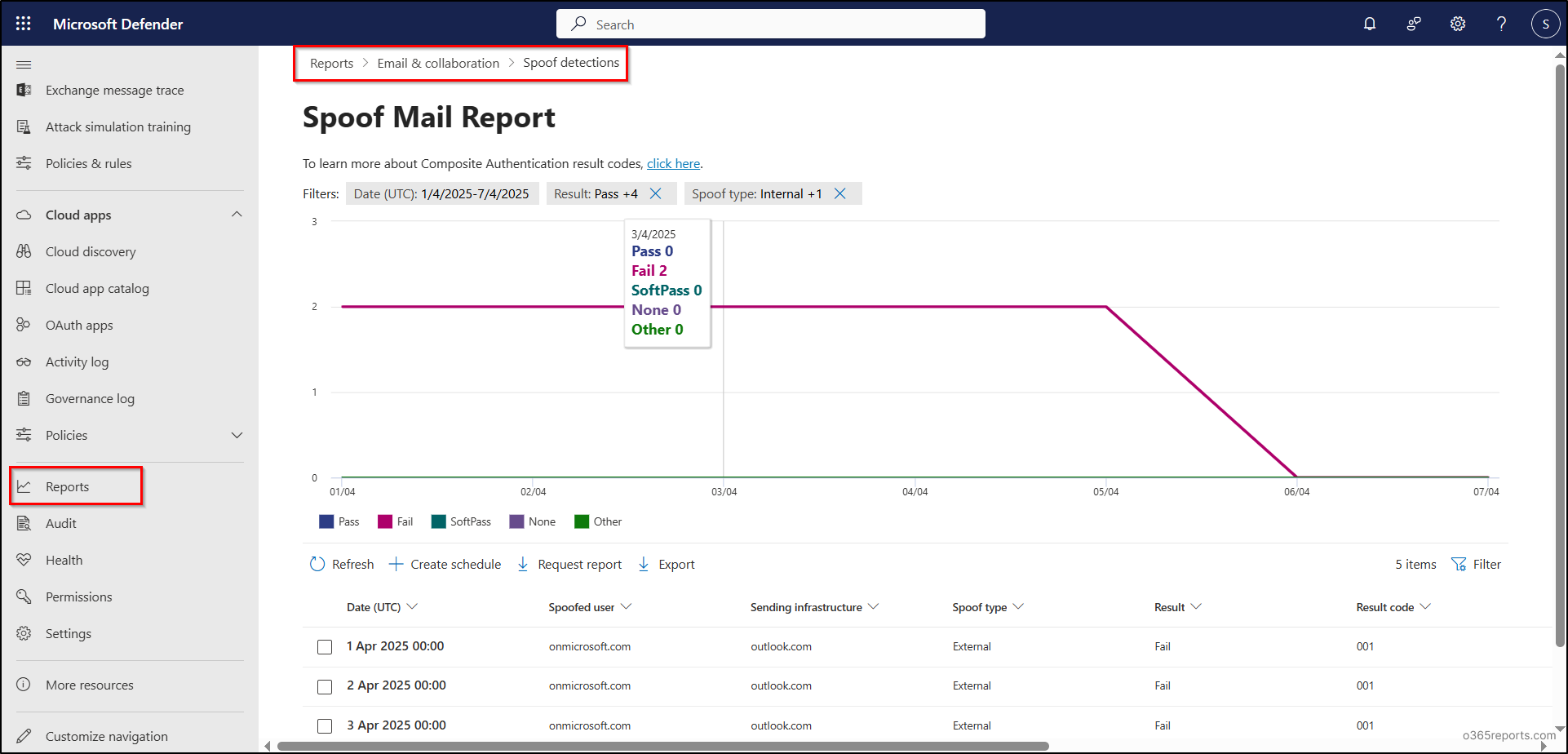Tick the 2 Apr 2025 row checkbox
The height and width of the screenshot is (754, 1568).
coord(325,686)
